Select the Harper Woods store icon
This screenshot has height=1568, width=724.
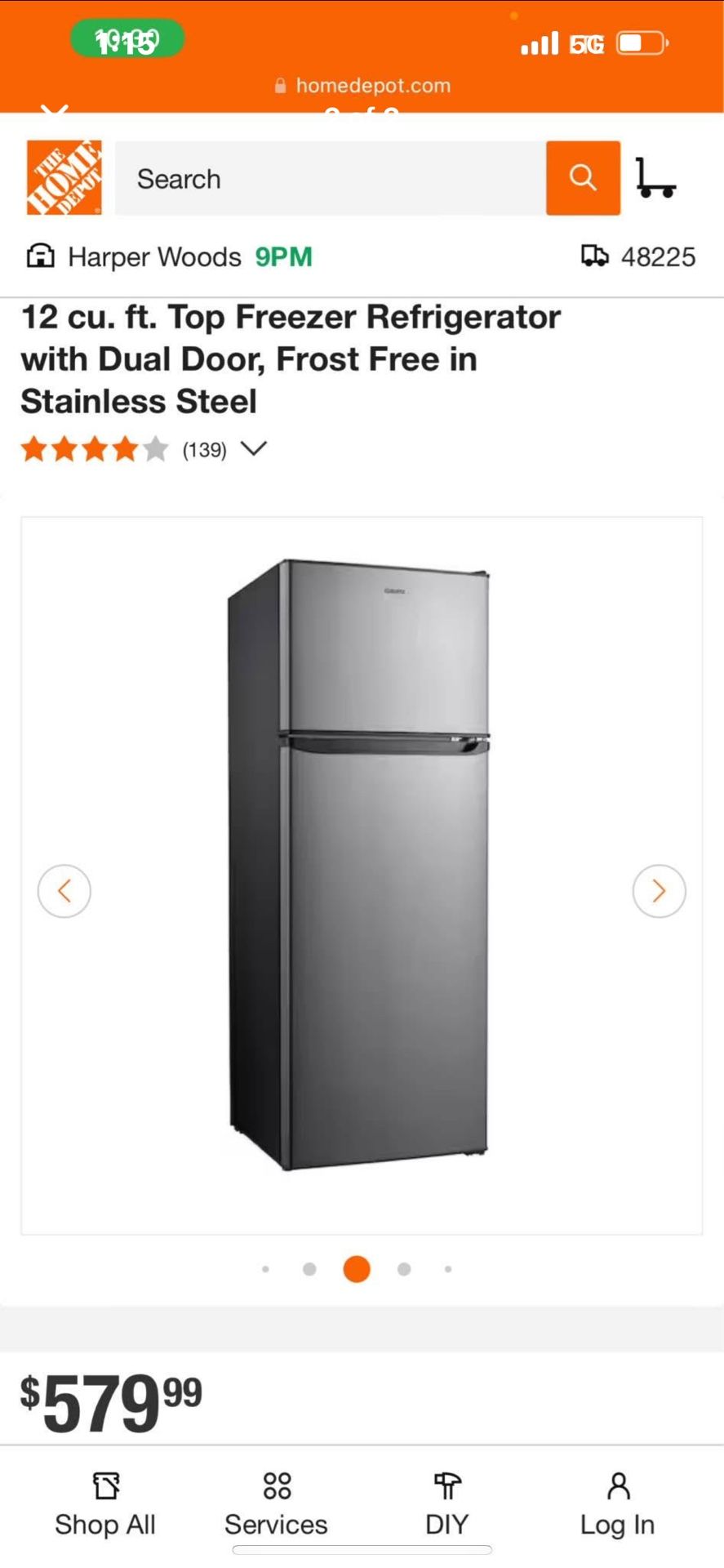click(40, 256)
